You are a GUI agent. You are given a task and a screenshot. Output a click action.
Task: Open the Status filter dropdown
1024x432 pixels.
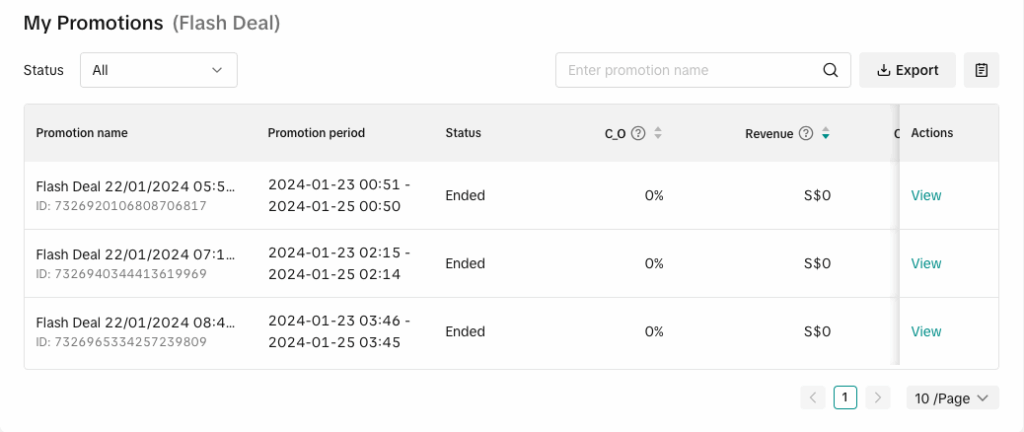click(x=158, y=70)
